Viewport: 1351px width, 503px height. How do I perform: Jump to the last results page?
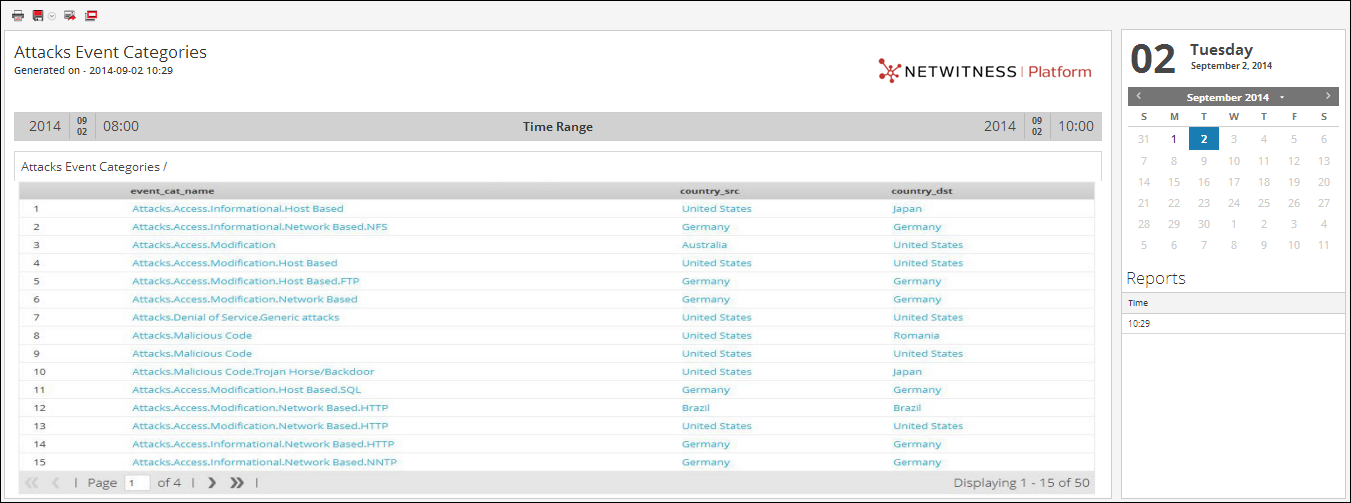(x=237, y=483)
